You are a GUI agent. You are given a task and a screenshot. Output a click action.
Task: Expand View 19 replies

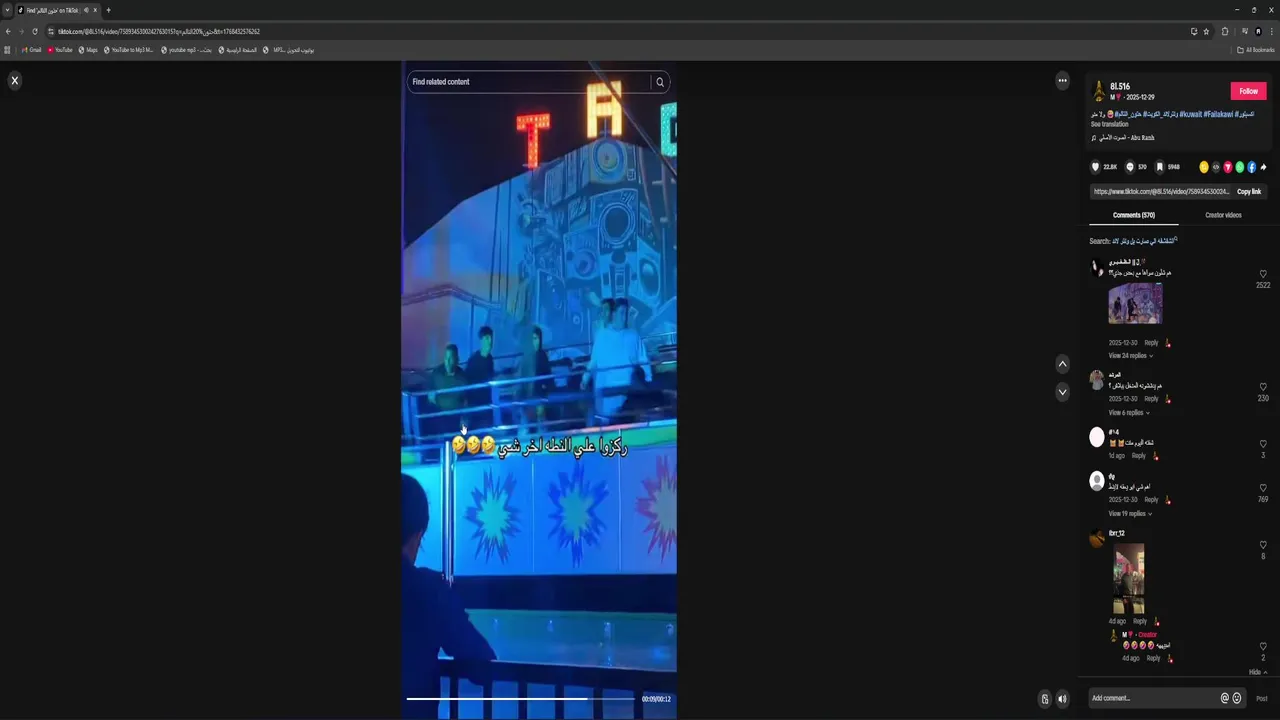click(1130, 513)
